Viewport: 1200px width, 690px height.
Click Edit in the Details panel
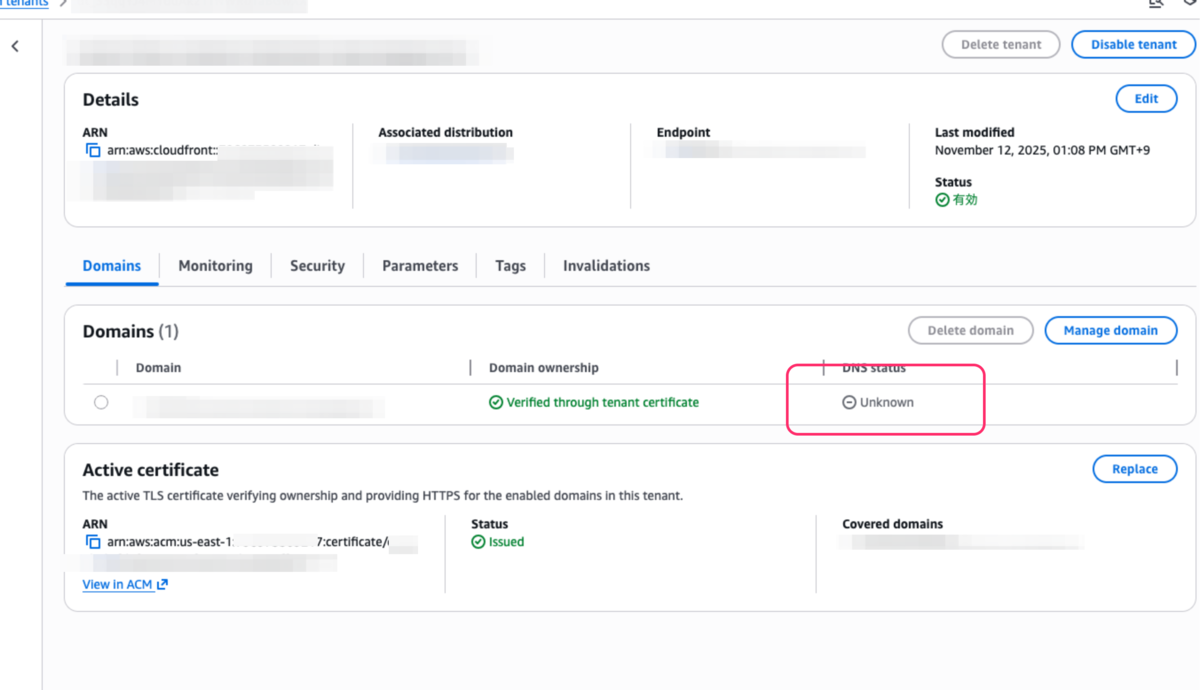point(1146,99)
